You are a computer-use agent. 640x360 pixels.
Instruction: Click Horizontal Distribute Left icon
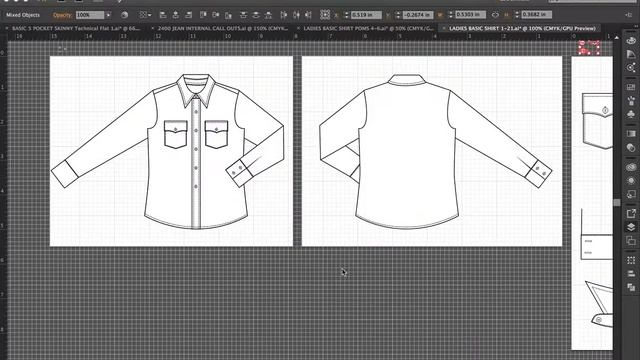284,15
